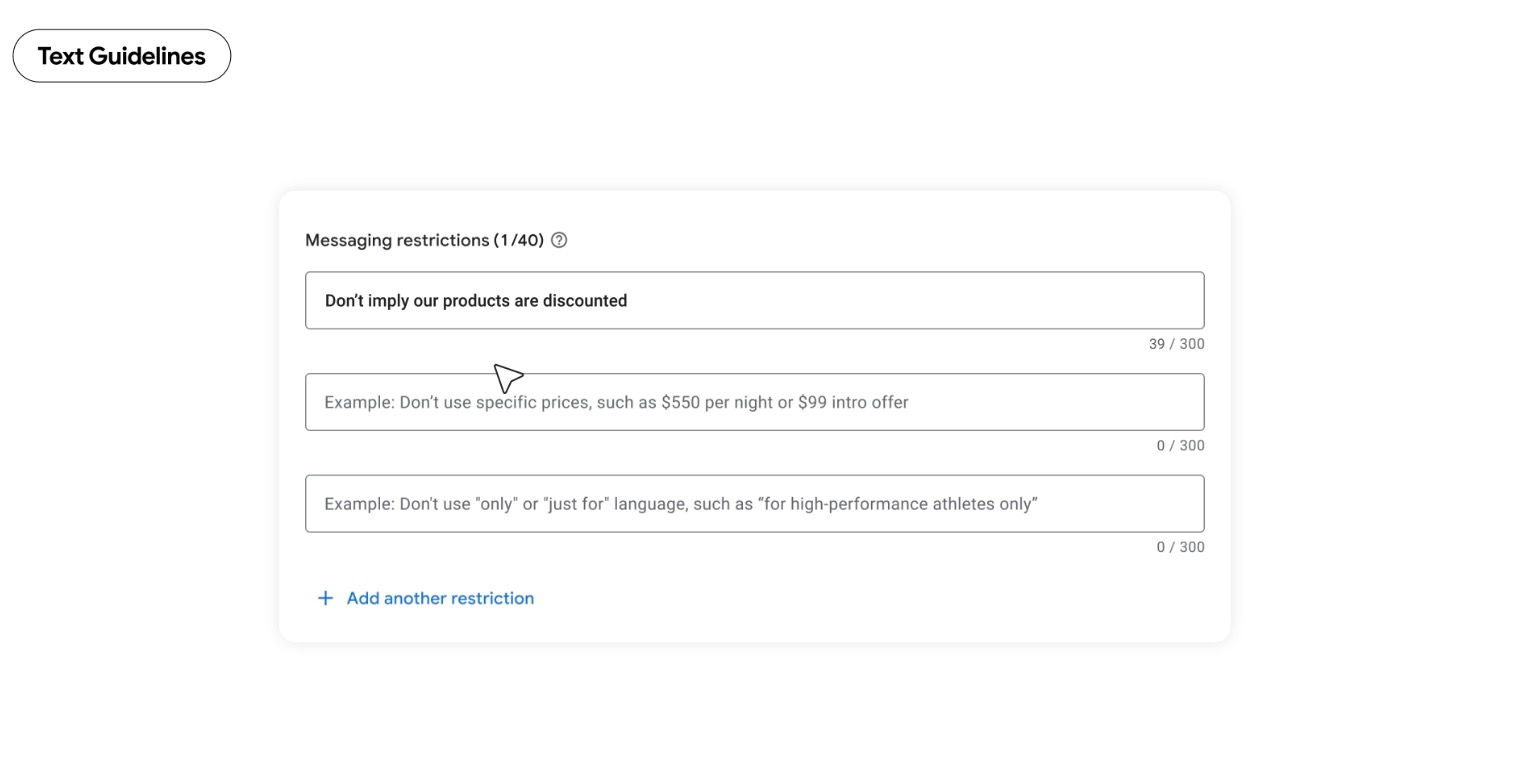Click the "just for" phrase in third field

pyautogui.click(x=576, y=504)
